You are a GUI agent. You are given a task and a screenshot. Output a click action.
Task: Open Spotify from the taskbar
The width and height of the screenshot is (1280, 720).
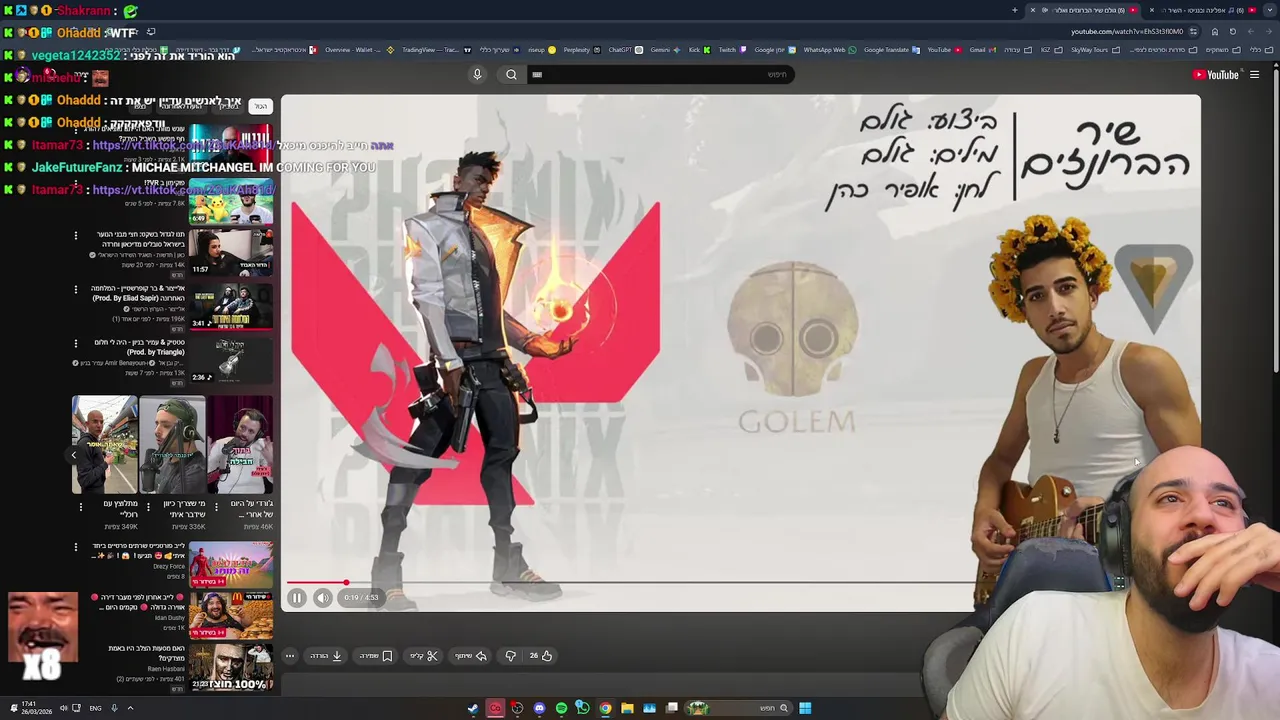(561, 708)
